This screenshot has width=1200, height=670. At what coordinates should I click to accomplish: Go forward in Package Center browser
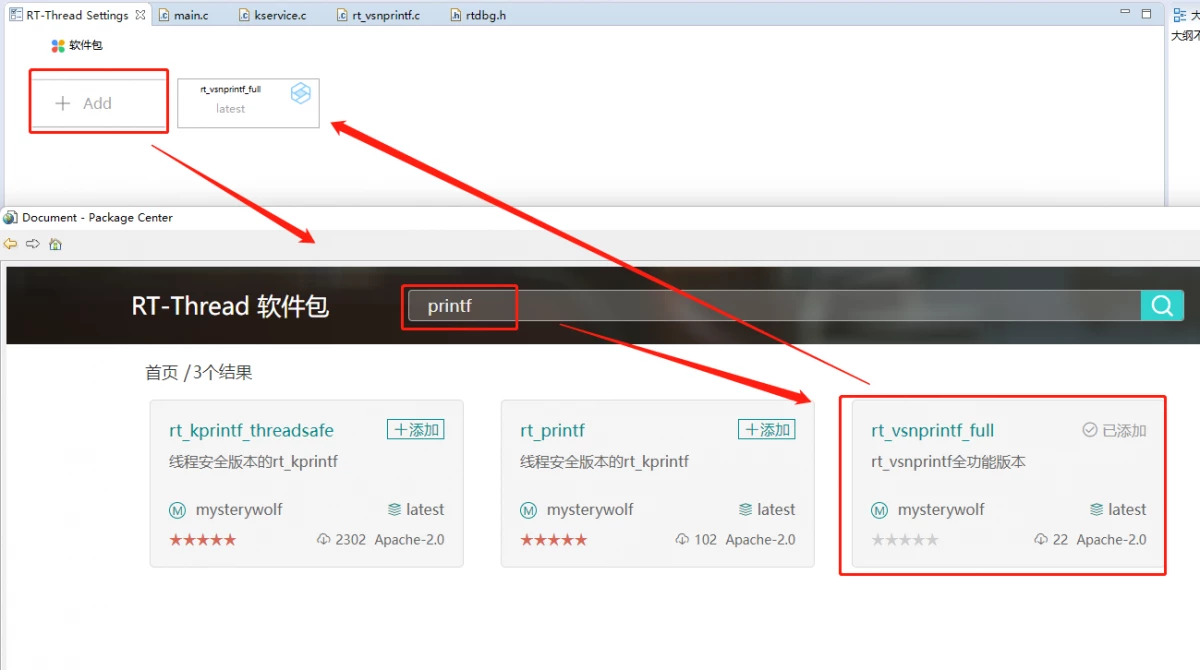tap(33, 244)
